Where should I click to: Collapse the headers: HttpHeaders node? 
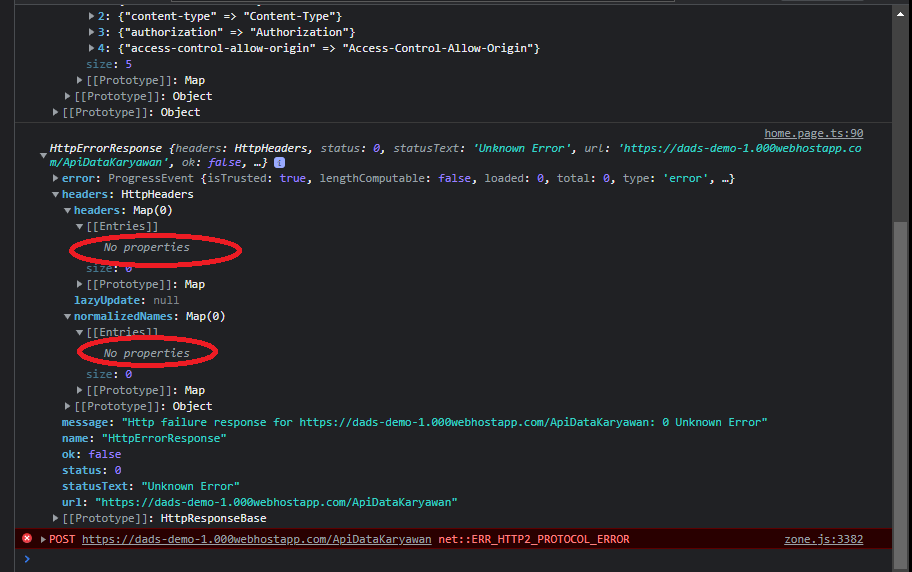pos(55,194)
